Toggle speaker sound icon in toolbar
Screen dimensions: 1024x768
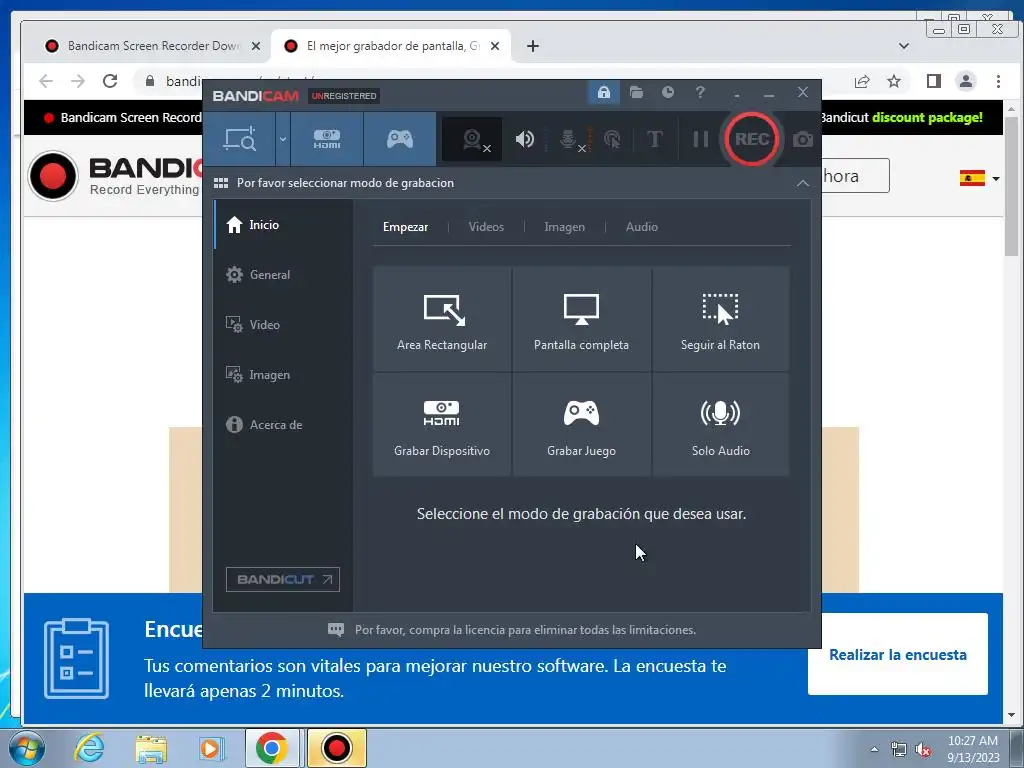pos(524,139)
